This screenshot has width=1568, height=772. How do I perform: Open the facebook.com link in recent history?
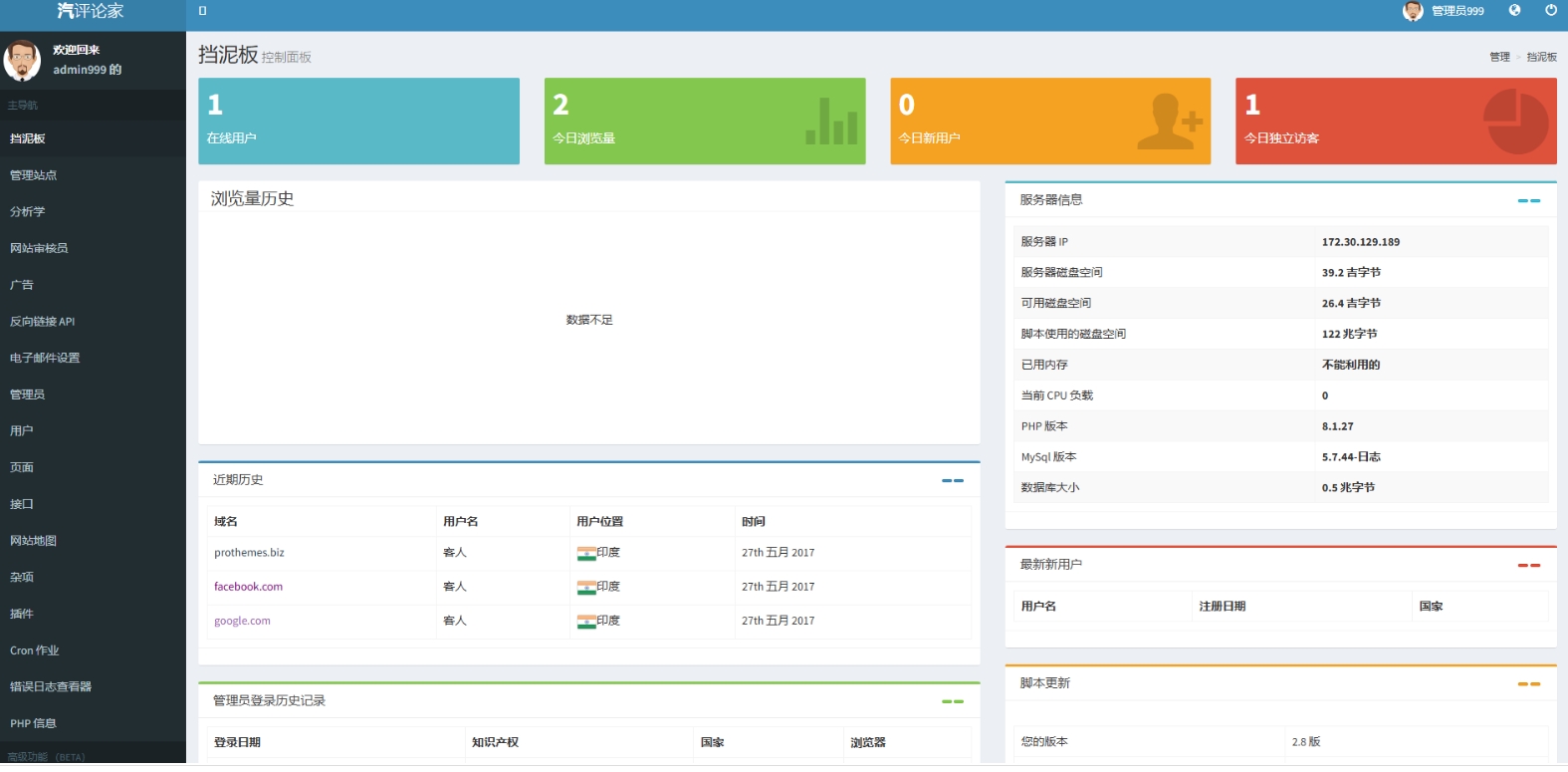(x=248, y=587)
